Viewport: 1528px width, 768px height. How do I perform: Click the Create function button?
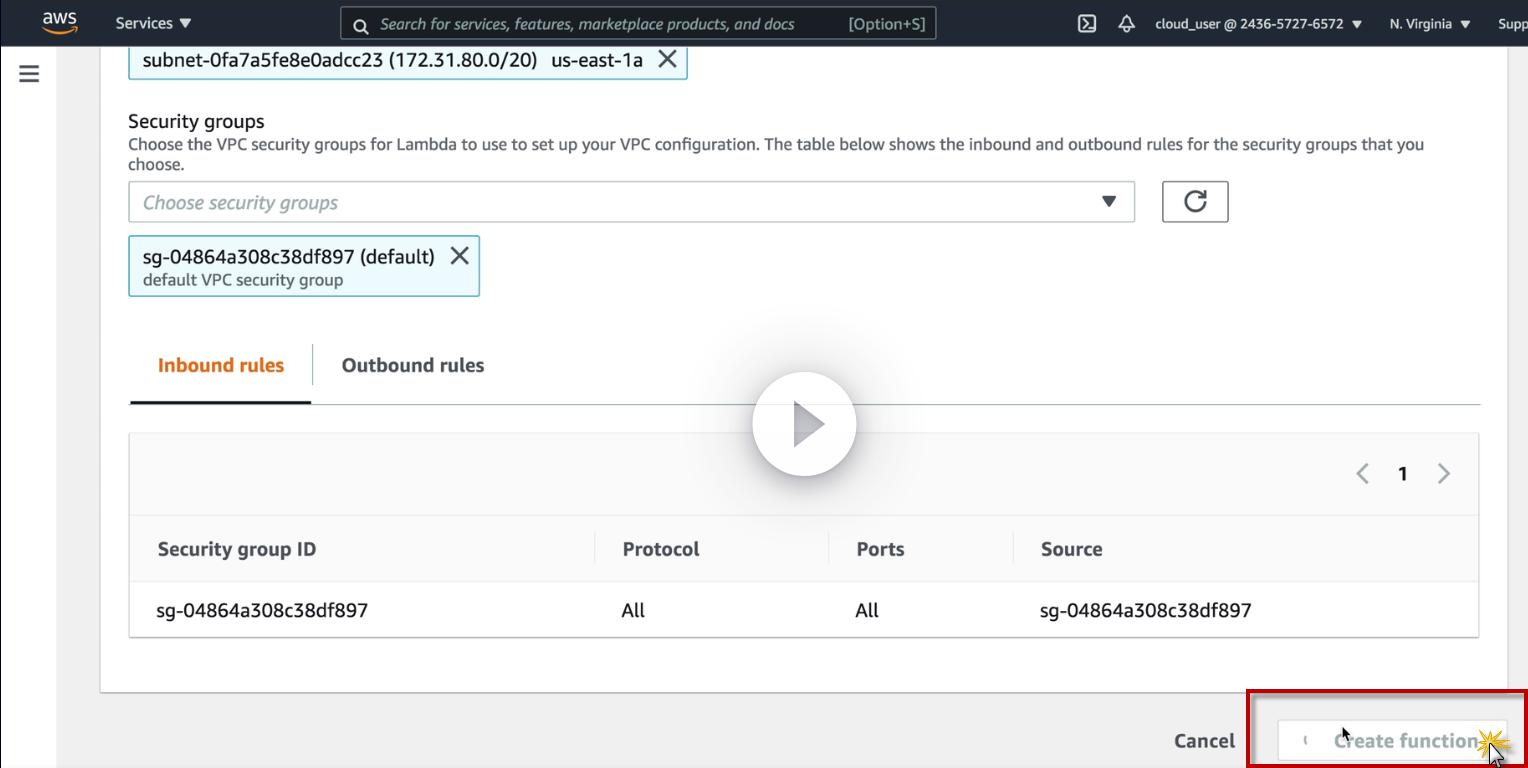[1391, 741]
